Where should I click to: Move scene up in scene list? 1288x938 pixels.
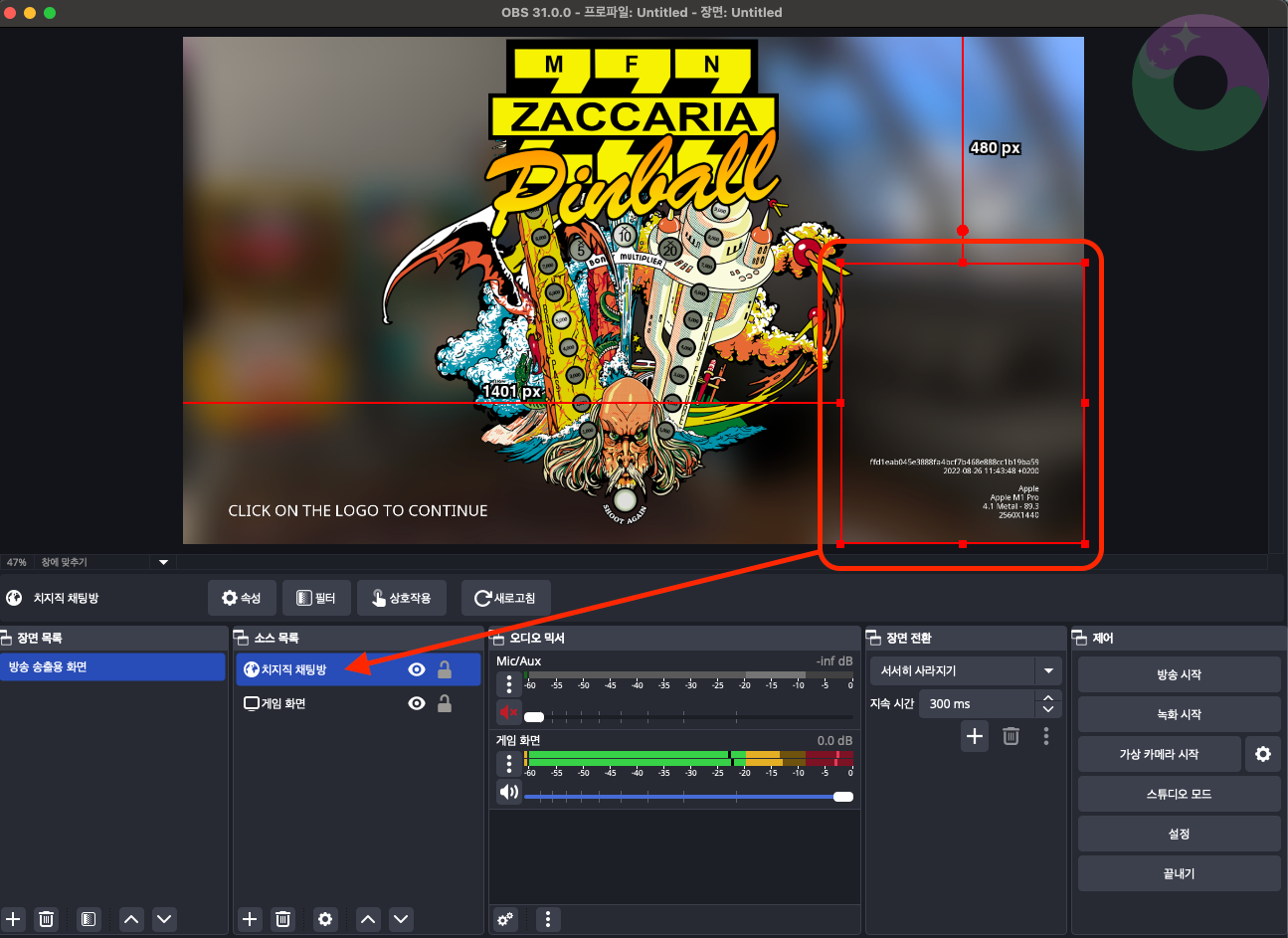point(131,919)
